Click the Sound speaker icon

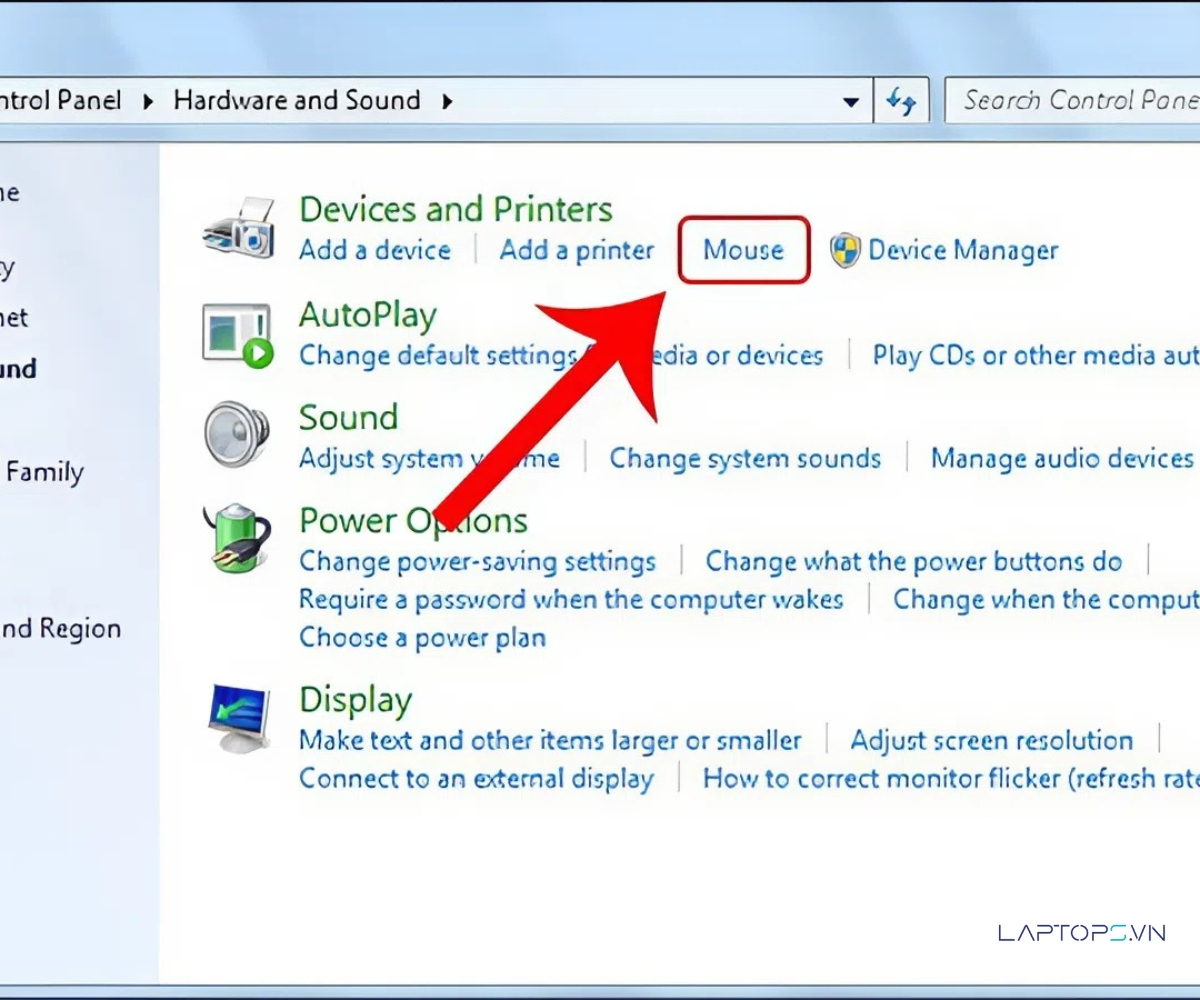pos(236,435)
